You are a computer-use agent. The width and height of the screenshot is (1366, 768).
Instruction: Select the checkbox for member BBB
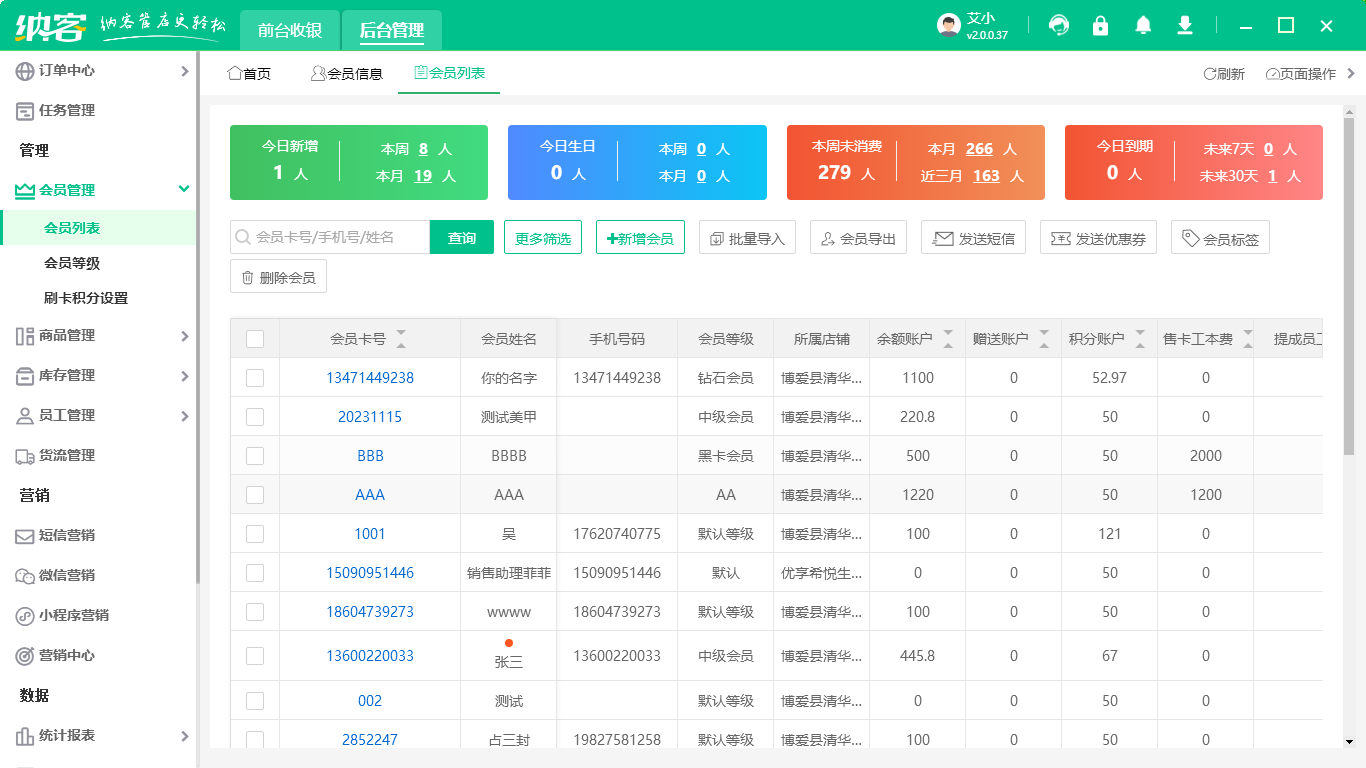(255, 456)
